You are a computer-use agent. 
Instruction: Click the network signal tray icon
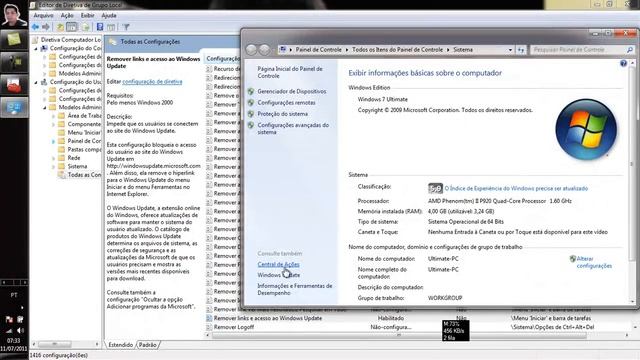click(9, 331)
